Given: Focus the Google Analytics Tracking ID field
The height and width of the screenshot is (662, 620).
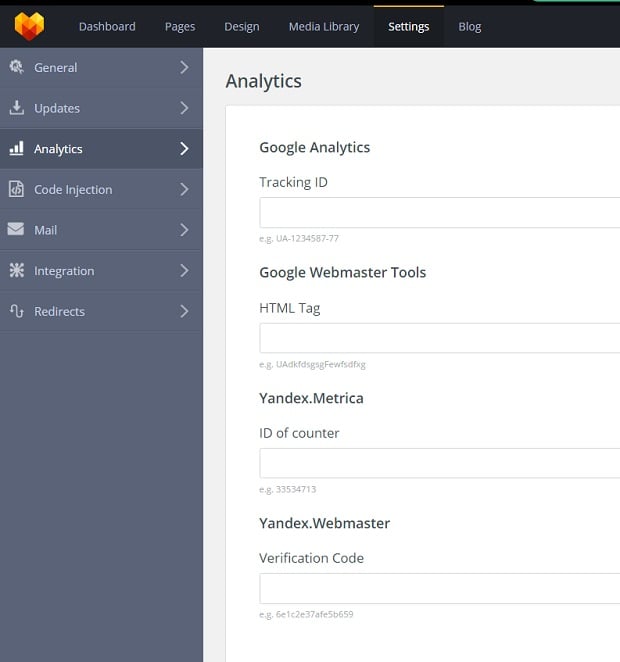Looking at the screenshot, I should (x=439, y=213).
